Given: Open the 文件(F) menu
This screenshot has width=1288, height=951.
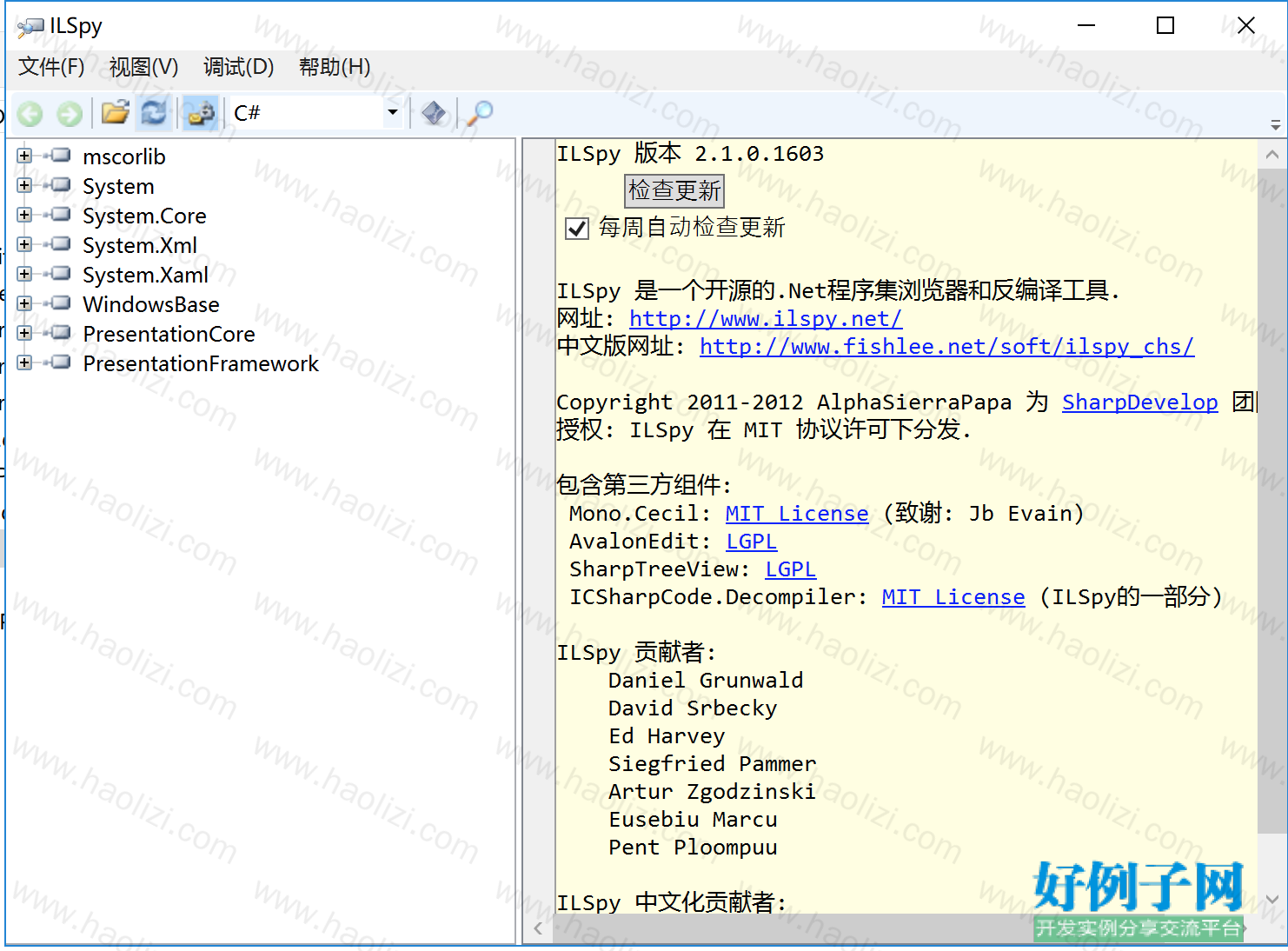Looking at the screenshot, I should click(x=51, y=67).
